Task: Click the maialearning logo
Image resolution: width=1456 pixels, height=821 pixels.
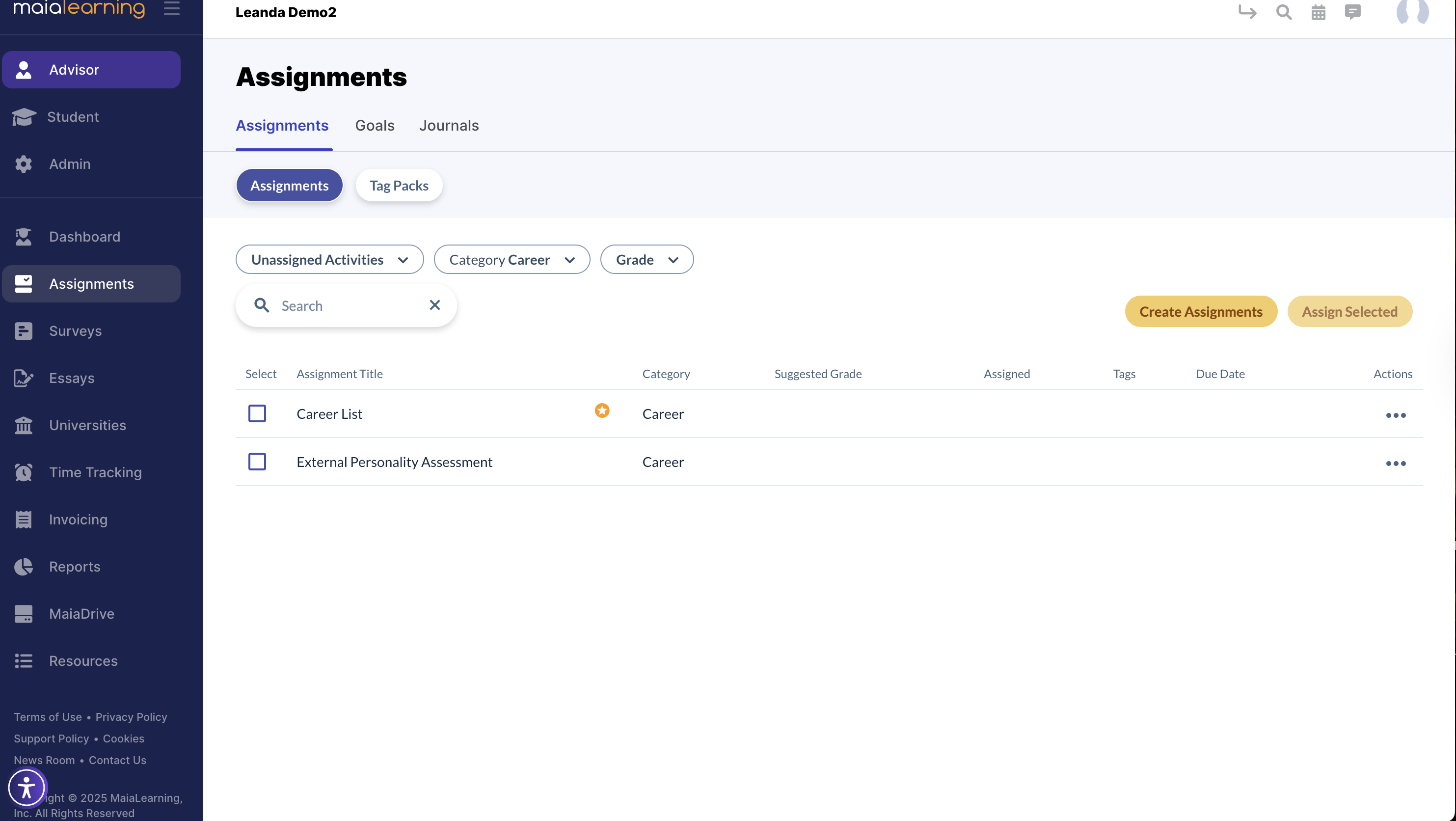Action: (79, 8)
